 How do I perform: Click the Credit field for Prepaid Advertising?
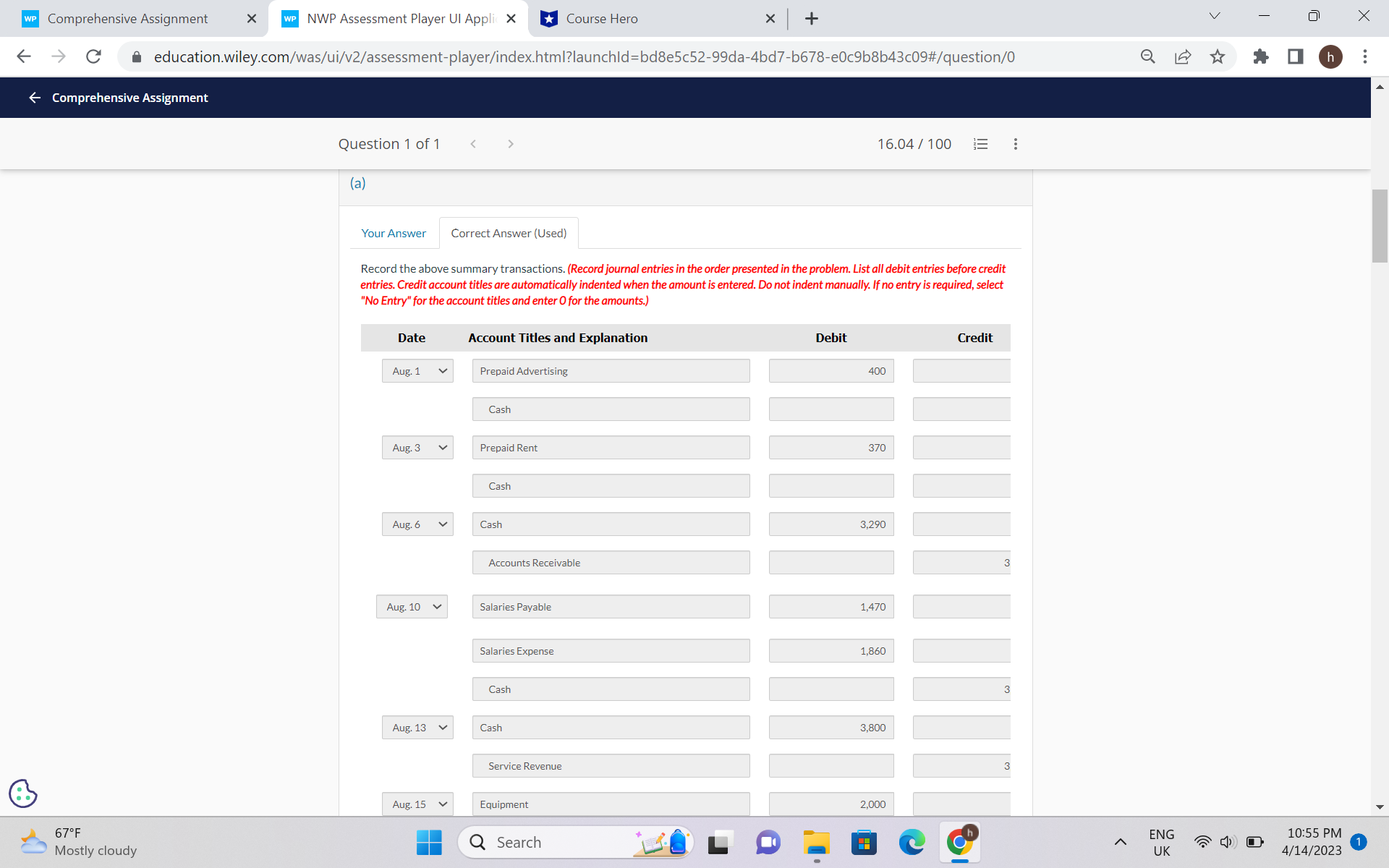pyautogui.click(x=961, y=370)
